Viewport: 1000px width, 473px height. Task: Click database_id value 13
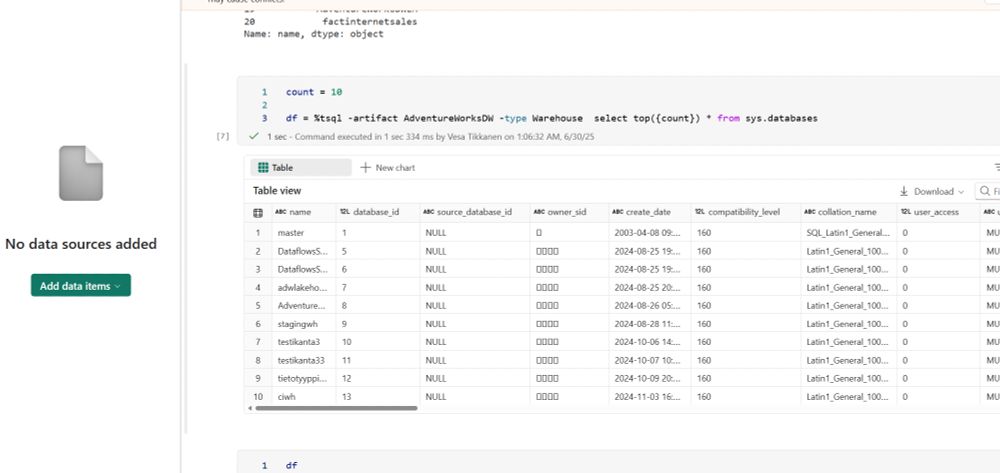(x=377, y=397)
